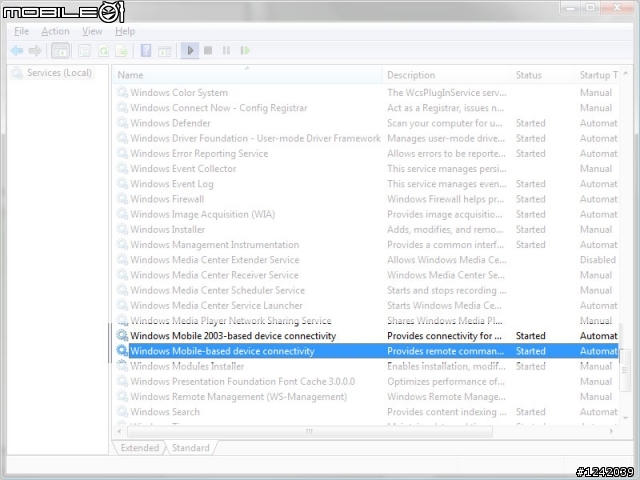Click gear icon beside Windows Error Reporting Service
Screen dimensions: 640x480
(x=122, y=153)
